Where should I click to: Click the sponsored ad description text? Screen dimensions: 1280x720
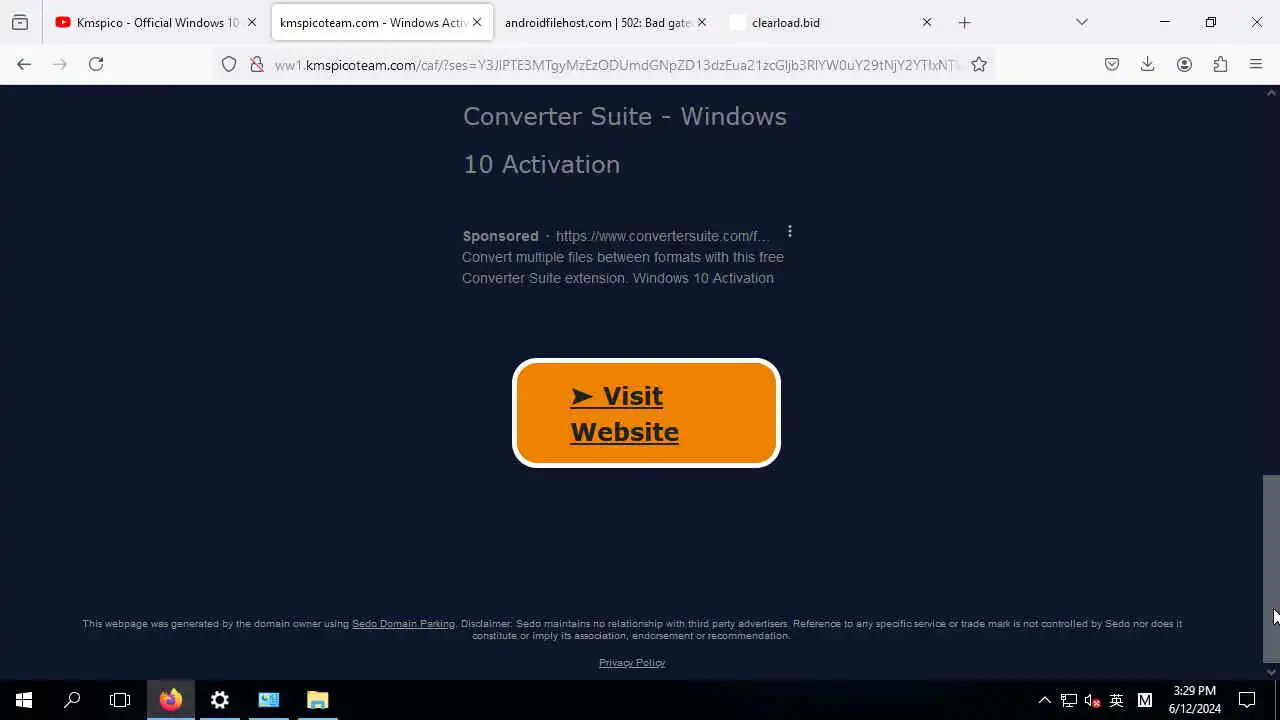pyautogui.click(x=623, y=268)
